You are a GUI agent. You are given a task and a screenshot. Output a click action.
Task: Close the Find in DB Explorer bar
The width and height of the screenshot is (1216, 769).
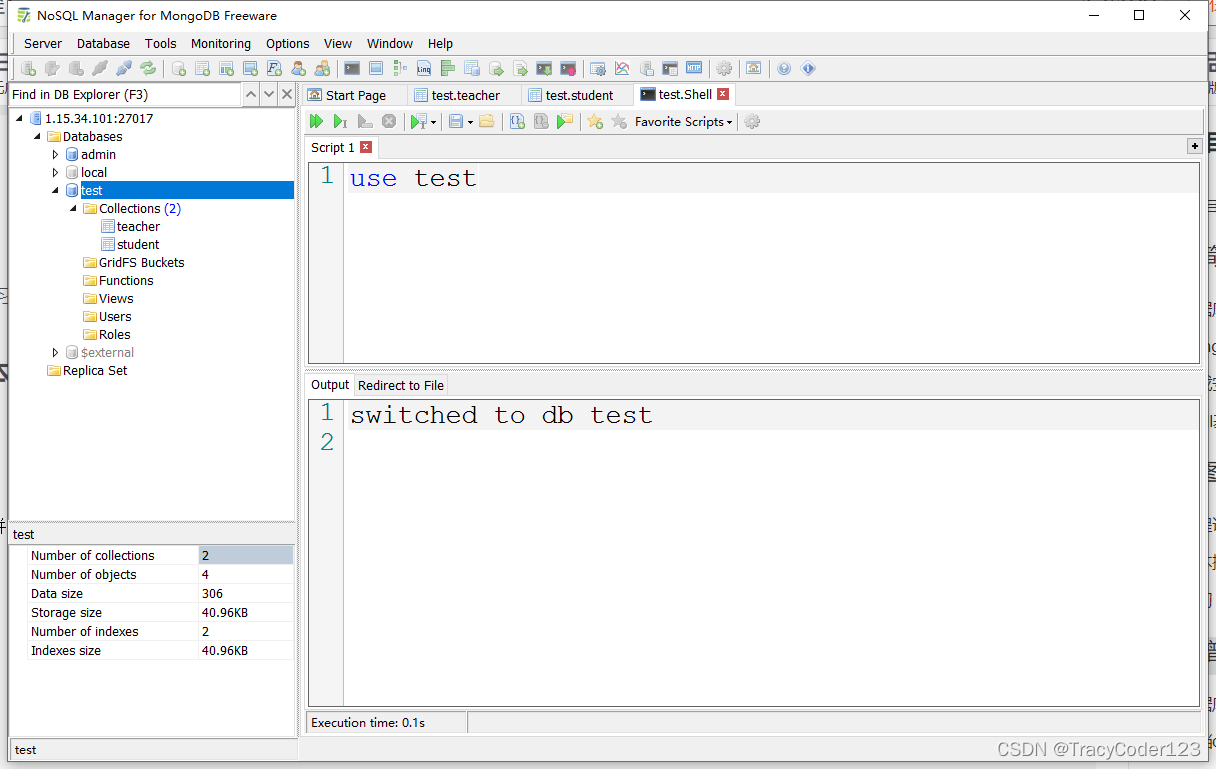click(287, 94)
